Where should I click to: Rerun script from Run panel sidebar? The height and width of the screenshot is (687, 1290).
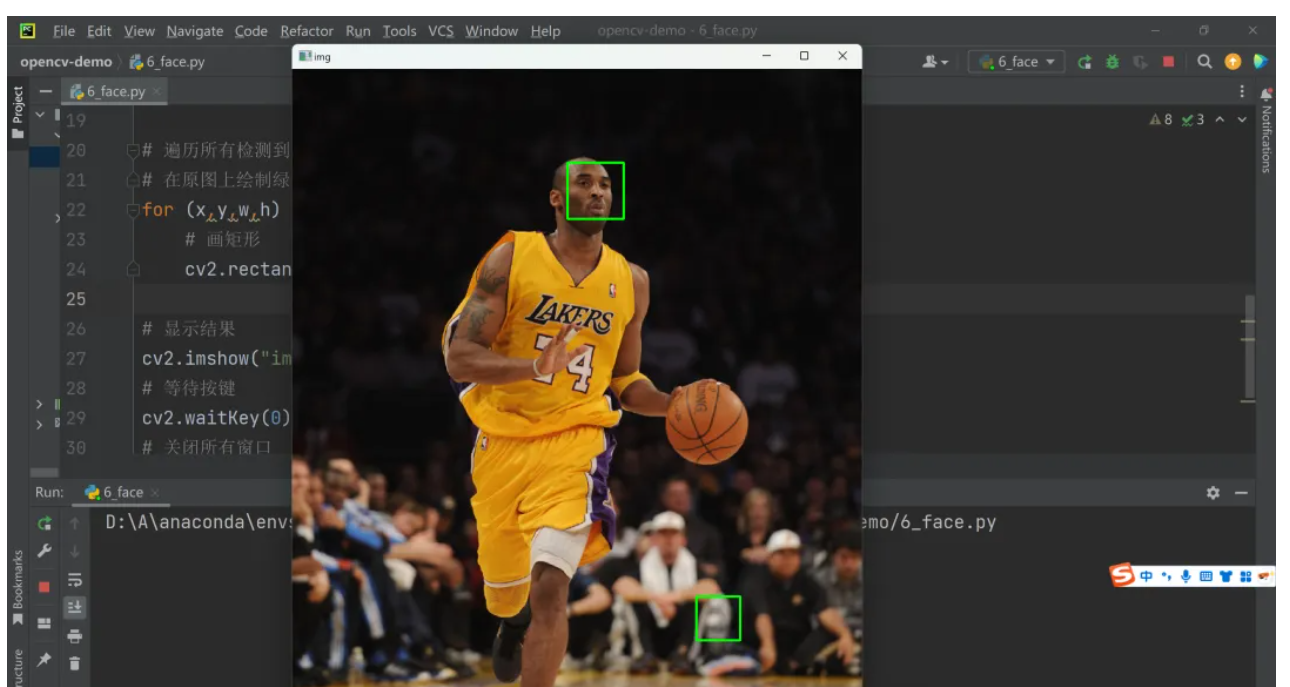click(45, 523)
